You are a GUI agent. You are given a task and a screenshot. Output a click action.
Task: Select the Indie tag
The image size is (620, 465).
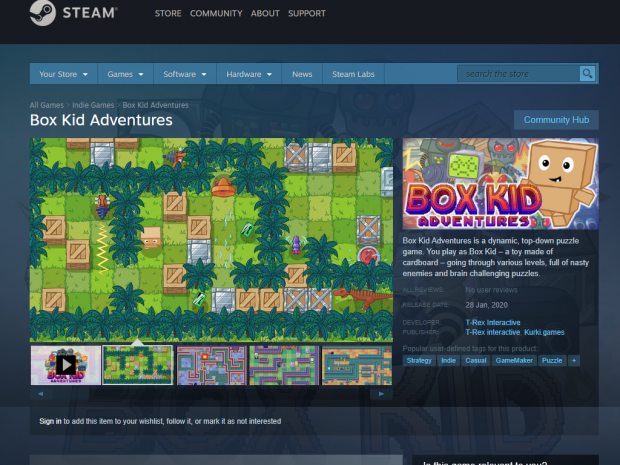click(x=448, y=361)
